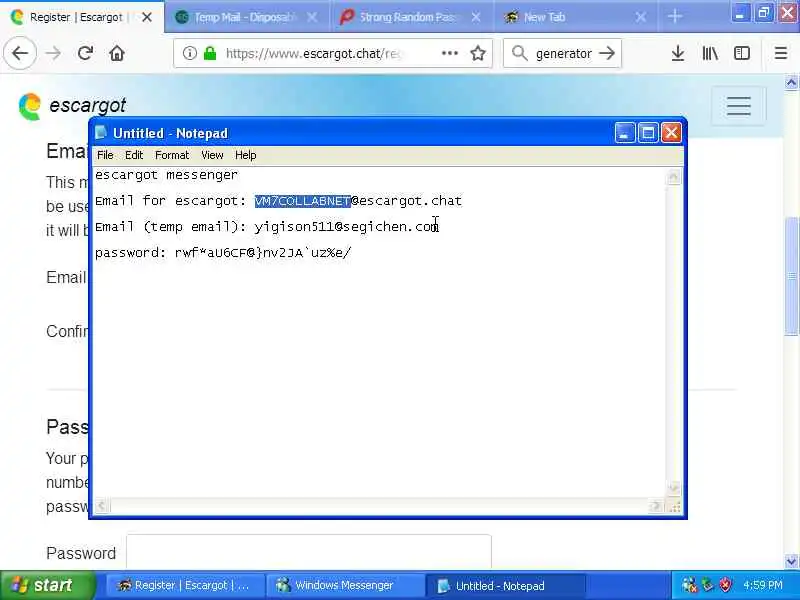Open Notepad Format menu
The image size is (800, 600).
pos(172,155)
